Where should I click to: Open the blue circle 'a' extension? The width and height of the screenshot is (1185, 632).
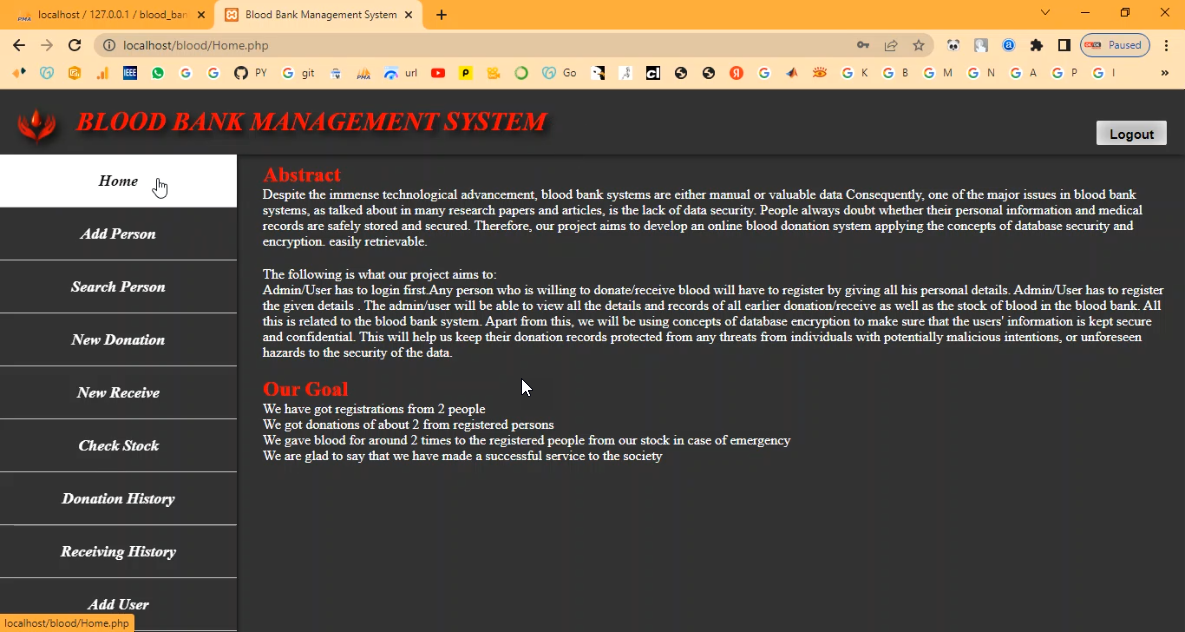1008,45
